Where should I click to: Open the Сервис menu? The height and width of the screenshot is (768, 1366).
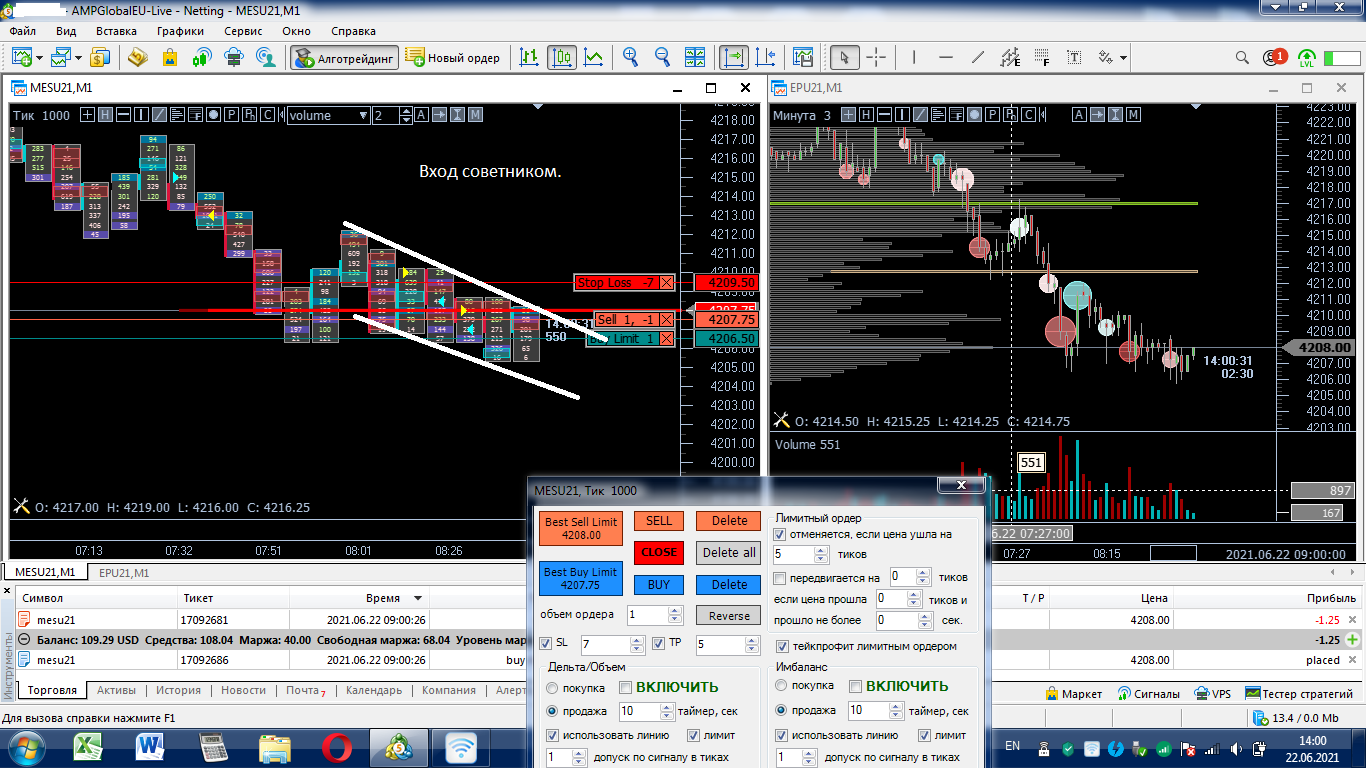244,31
